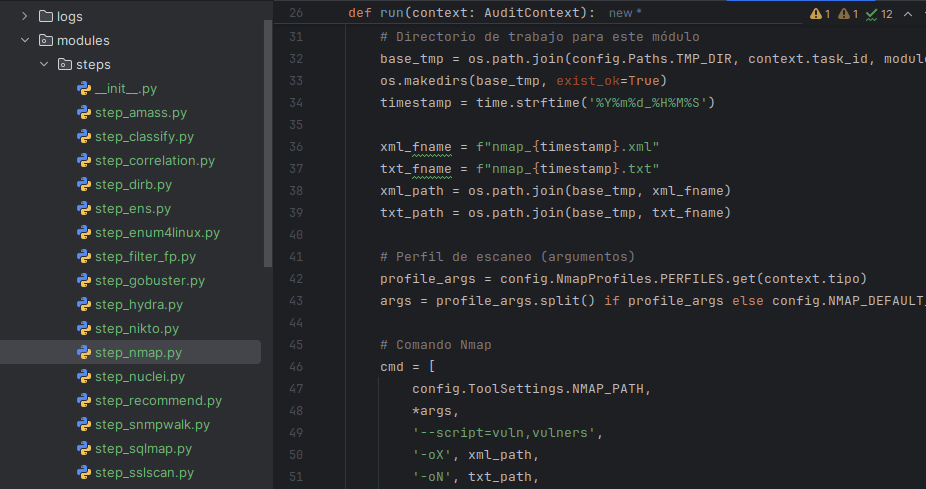Open step_filter_fp.py file

pyautogui.click(x=145, y=256)
